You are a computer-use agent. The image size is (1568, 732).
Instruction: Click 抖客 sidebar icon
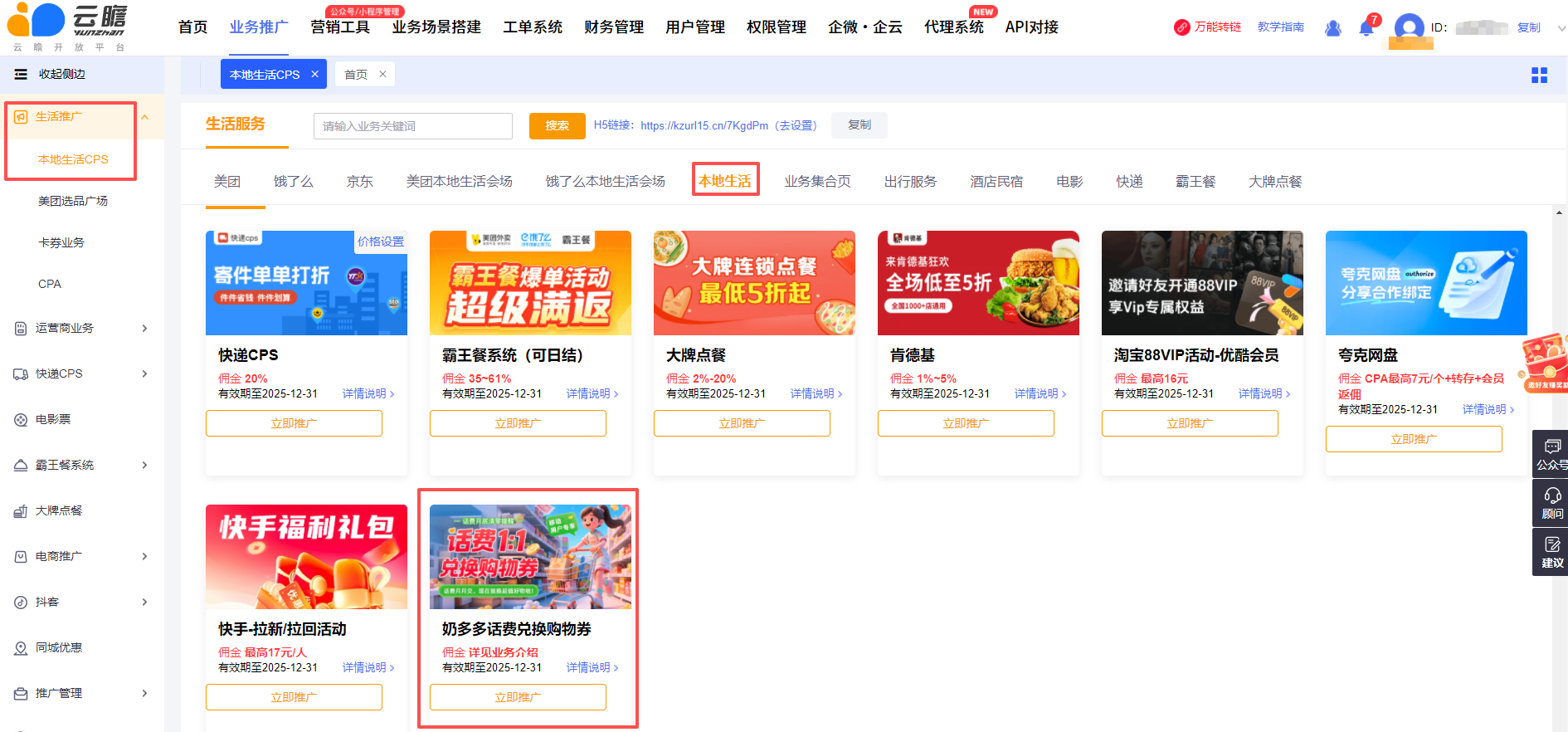coord(21,603)
